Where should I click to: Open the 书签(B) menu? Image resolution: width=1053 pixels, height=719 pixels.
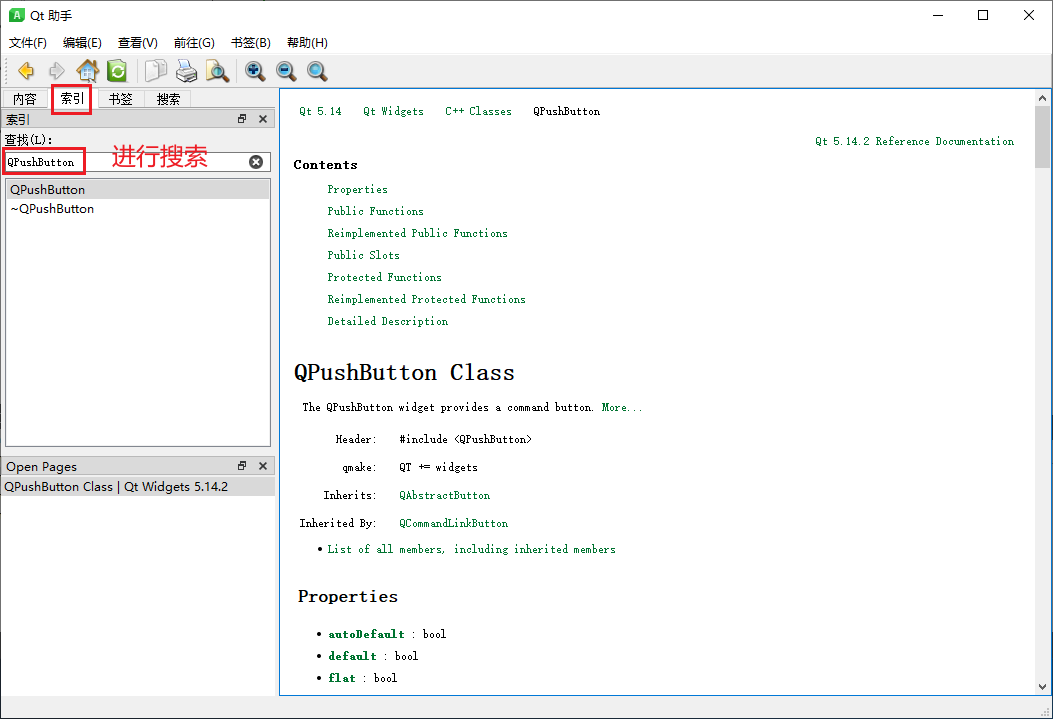(250, 42)
